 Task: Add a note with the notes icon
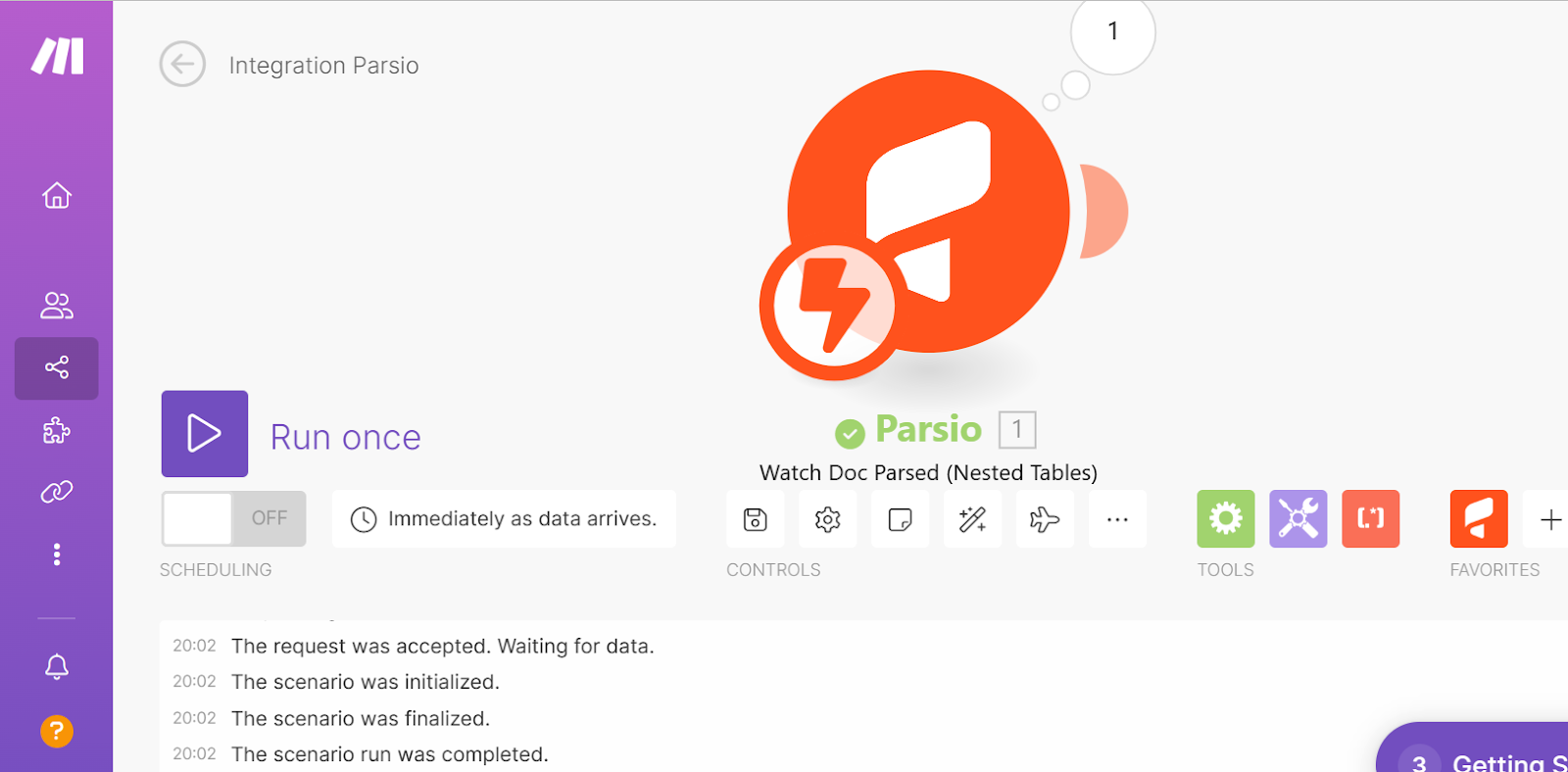900,519
